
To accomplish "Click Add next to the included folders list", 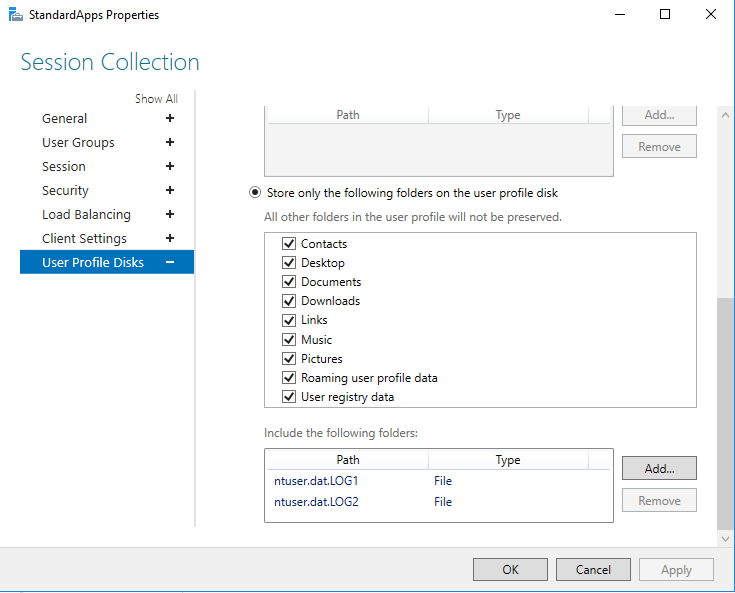I will coord(659,468).
